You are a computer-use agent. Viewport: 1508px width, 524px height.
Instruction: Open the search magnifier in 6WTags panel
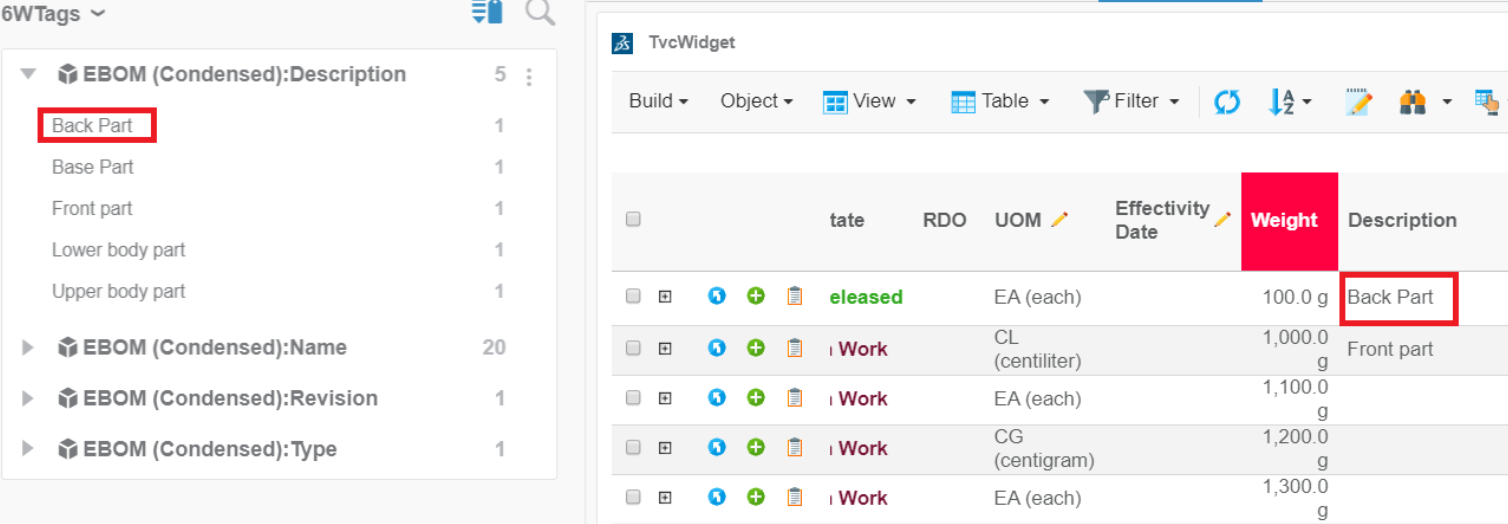point(540,13)
